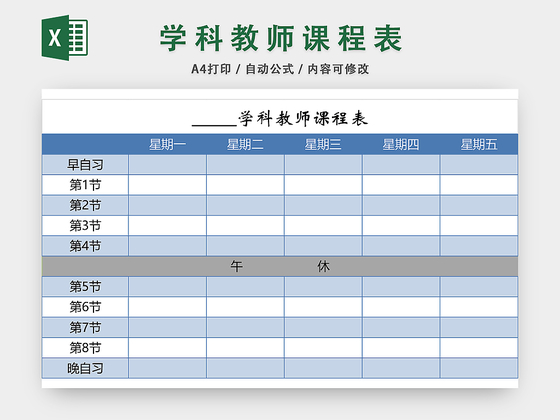560x420 pixels.
Task: Click the gray 午休 merged row
Action: click(x=280, y=266)
